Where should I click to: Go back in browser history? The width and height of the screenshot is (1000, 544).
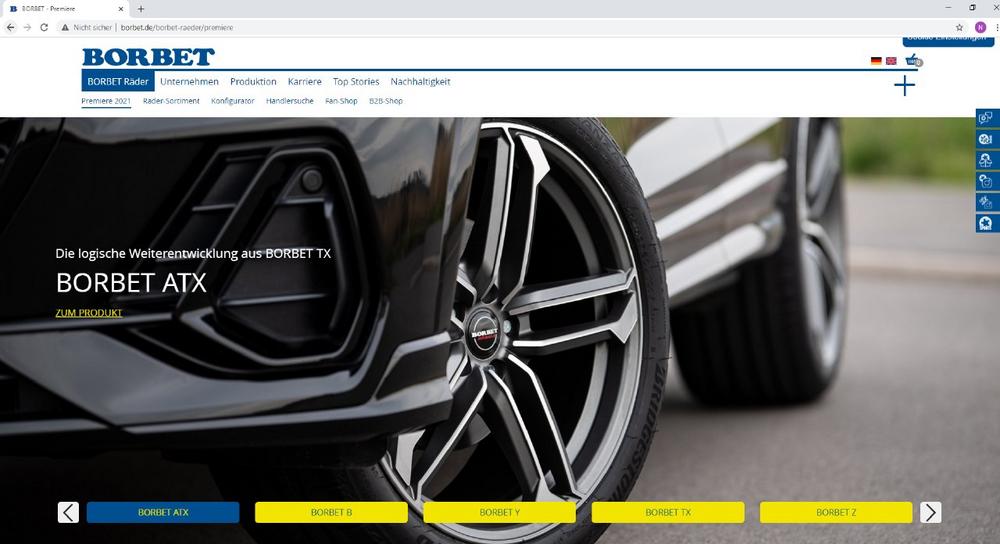[x=10, y=27]
